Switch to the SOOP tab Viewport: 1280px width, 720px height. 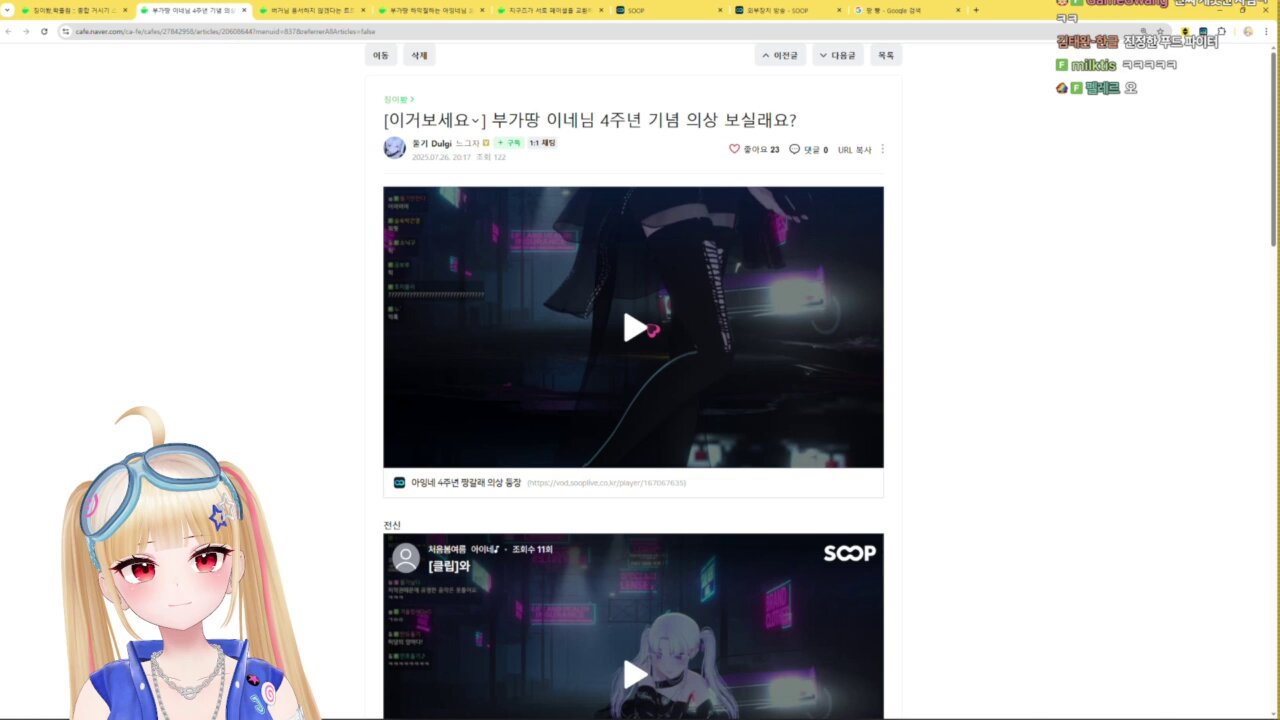(x=667, y=10)
